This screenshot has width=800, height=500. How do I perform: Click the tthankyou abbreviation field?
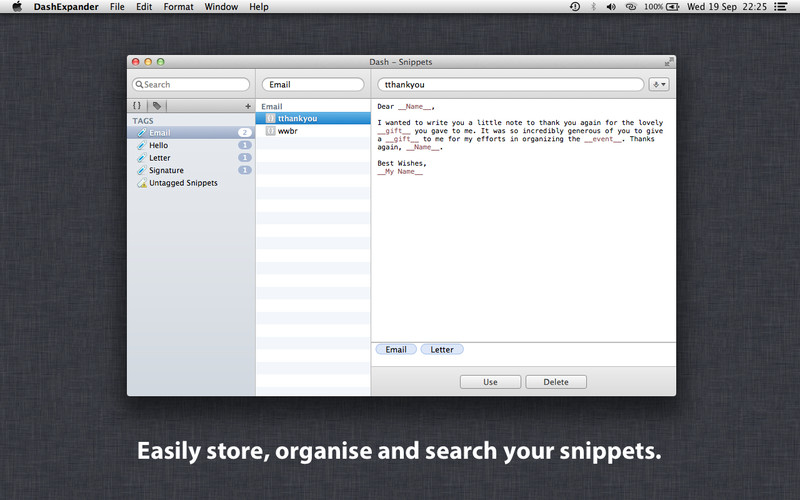(511, 85)
